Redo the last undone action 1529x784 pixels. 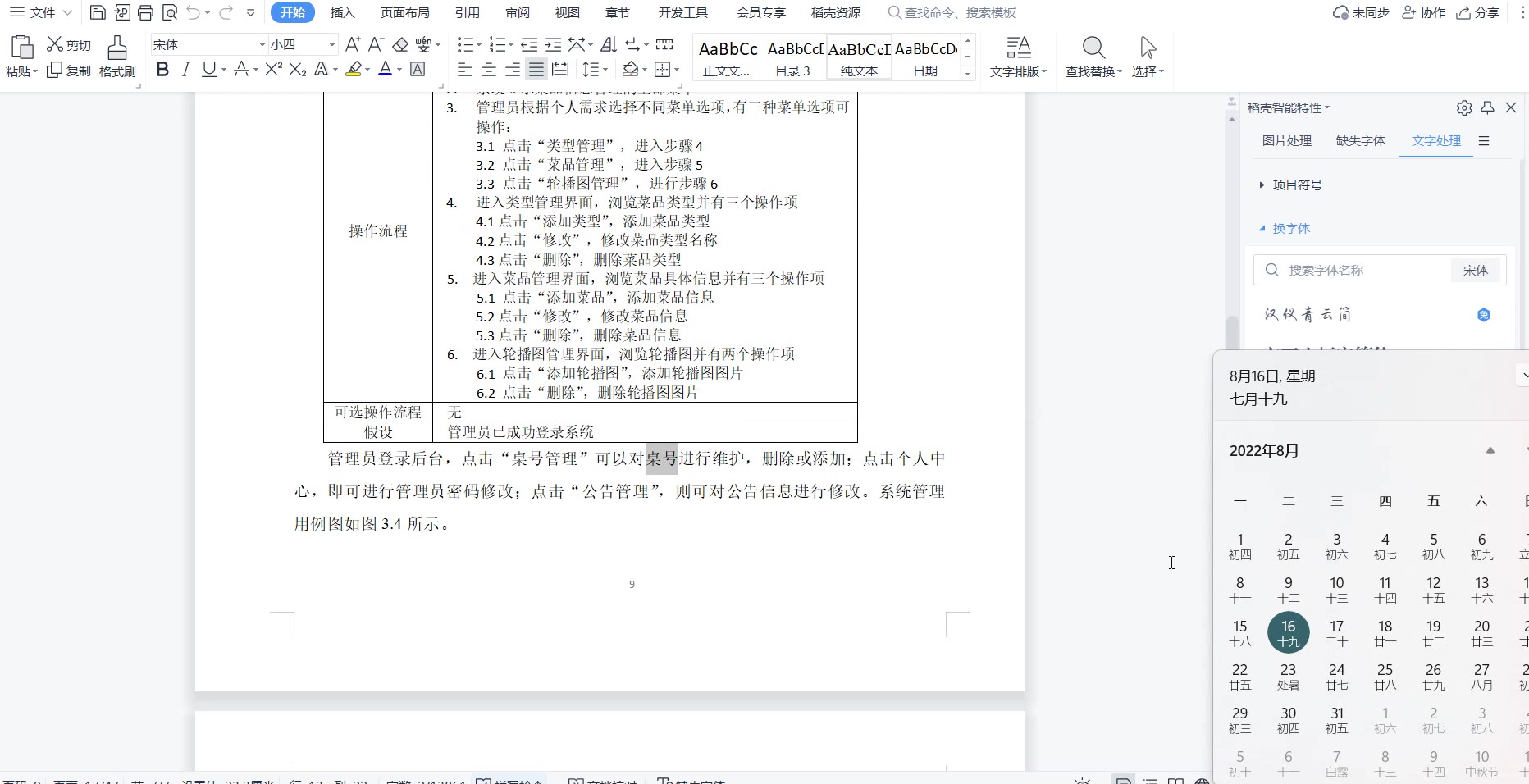(x=226, y=12)
